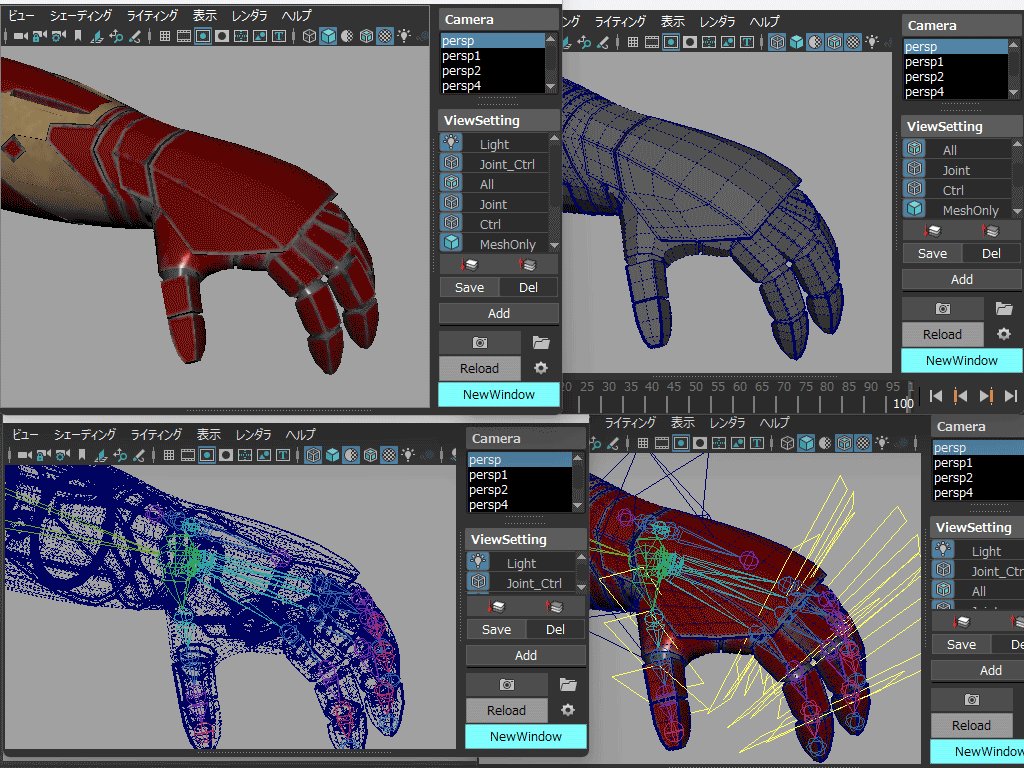The height and width of the screenshot is (768, 1024).
Task: Open シェーディング menu in top-left panel
Action: pos(81,15)
